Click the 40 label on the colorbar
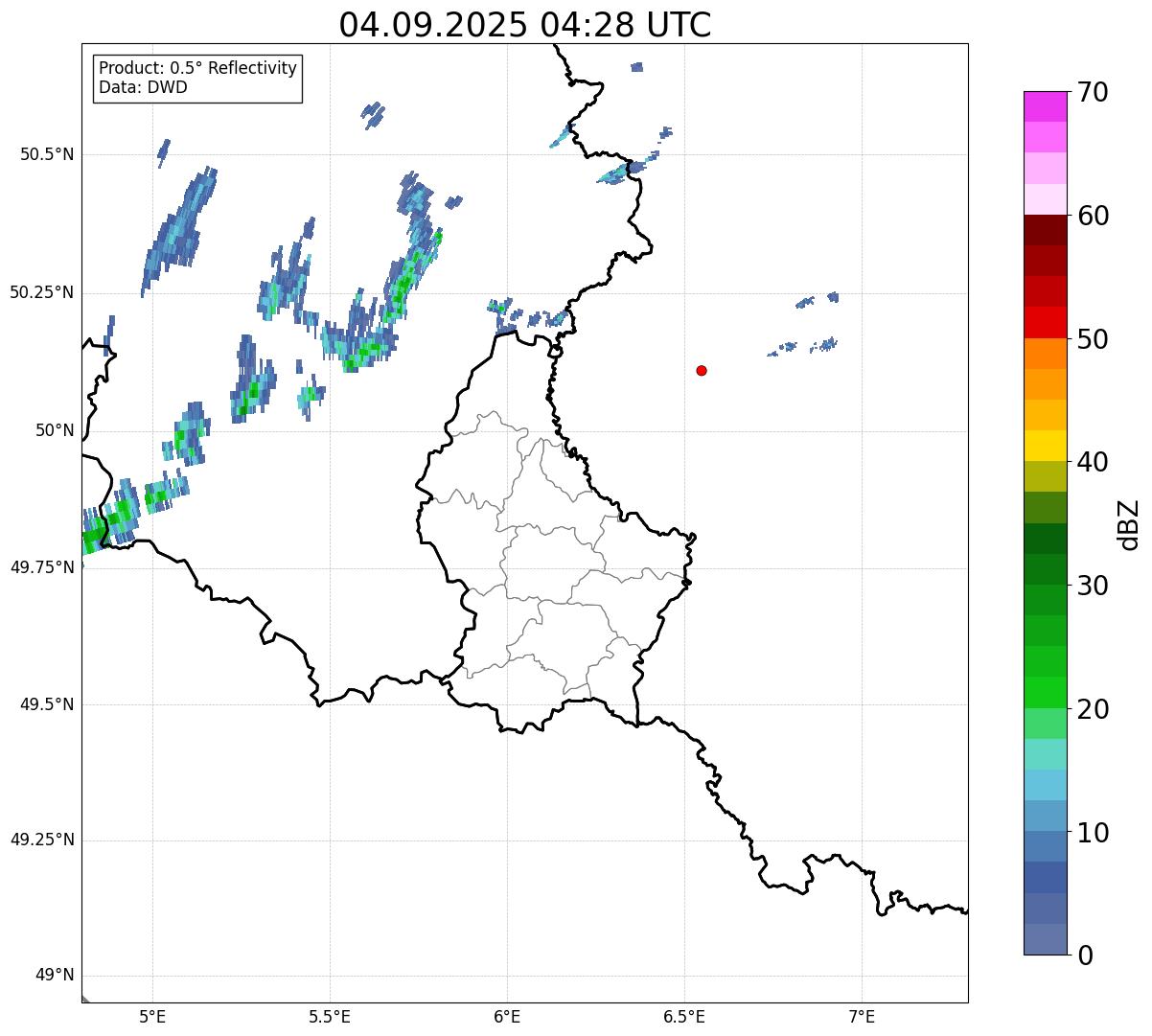Viewport: 1152px width, 1036px height. click(x=1093, y=462)
